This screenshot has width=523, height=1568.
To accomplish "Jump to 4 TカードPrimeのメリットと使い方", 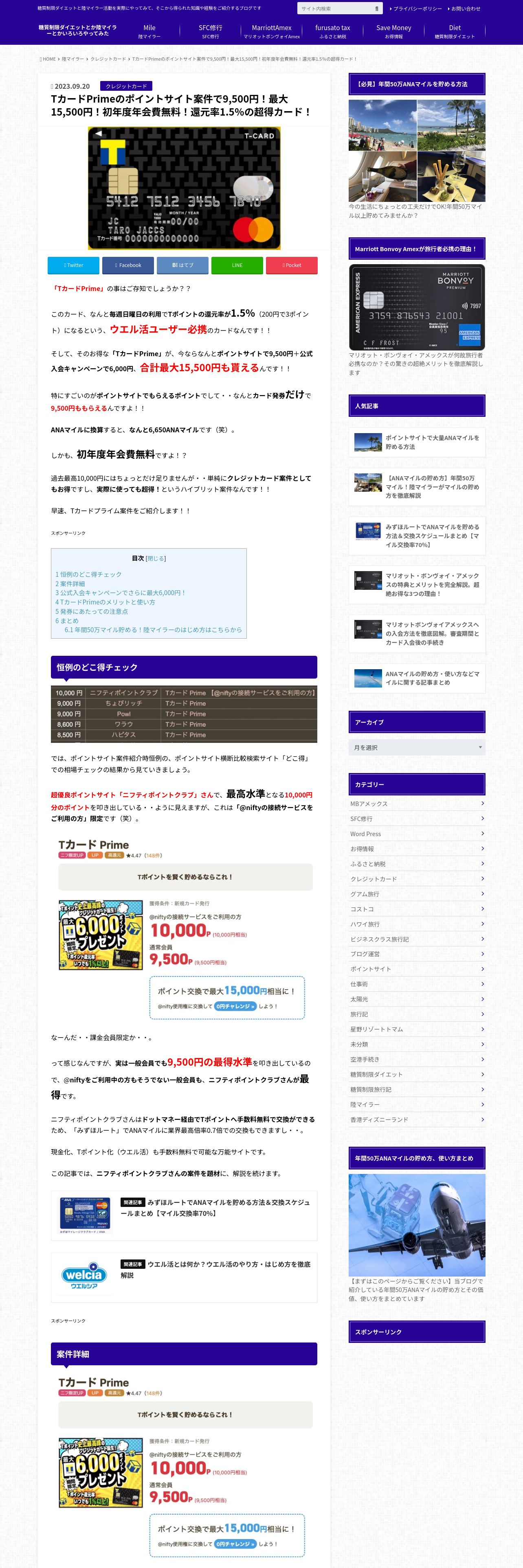I will click(x=105, y=602).
